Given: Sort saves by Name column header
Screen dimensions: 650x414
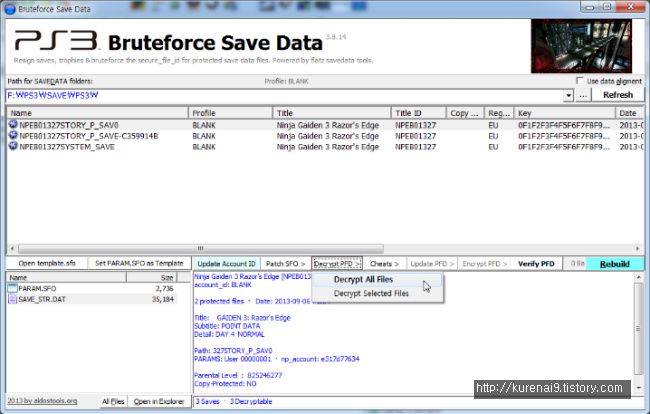Looking at the screenshot, I should click(x=97, y=113).
